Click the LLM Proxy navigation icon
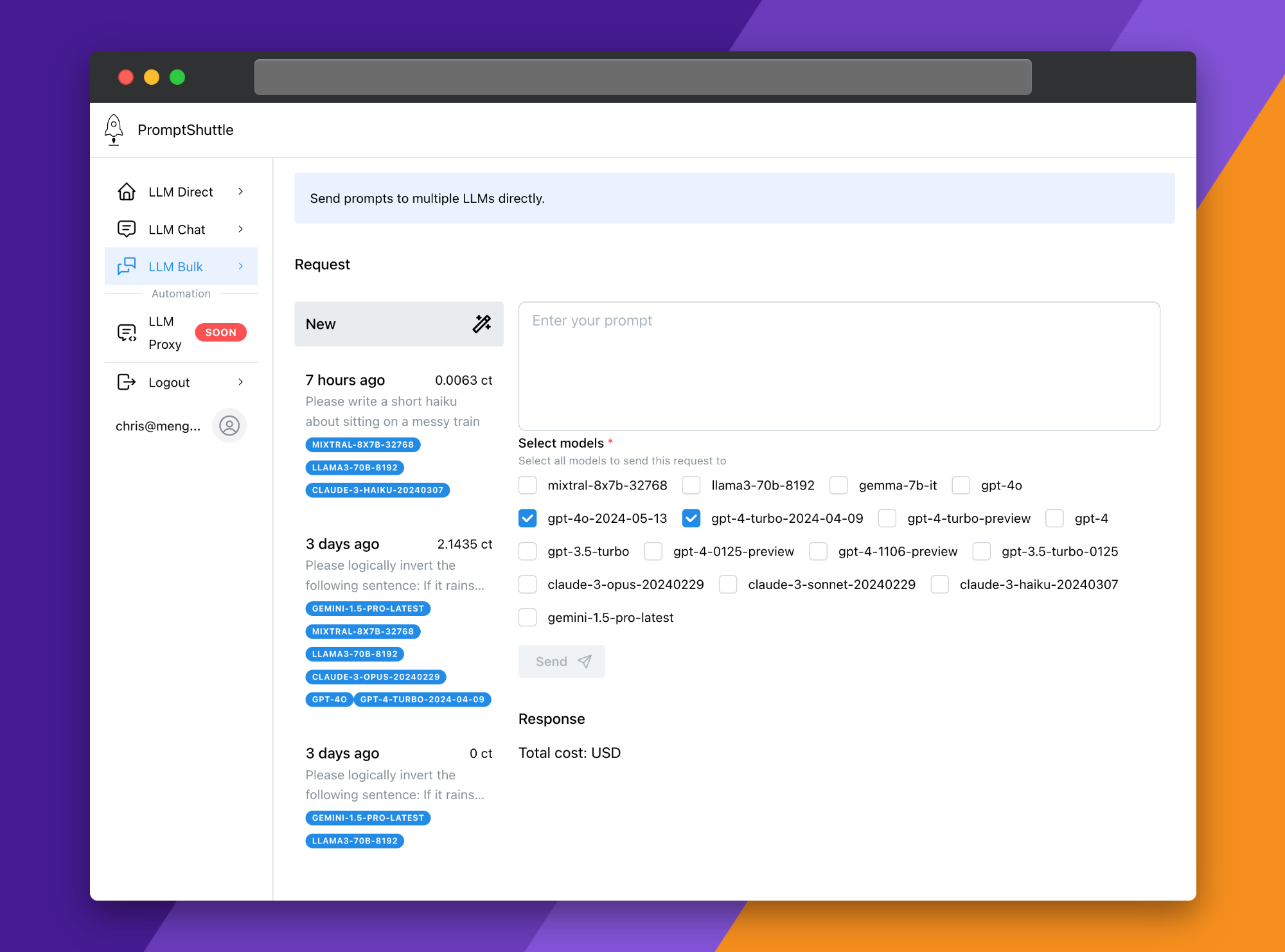Viewport: 1285px width, 952px height. pos(127,332)
